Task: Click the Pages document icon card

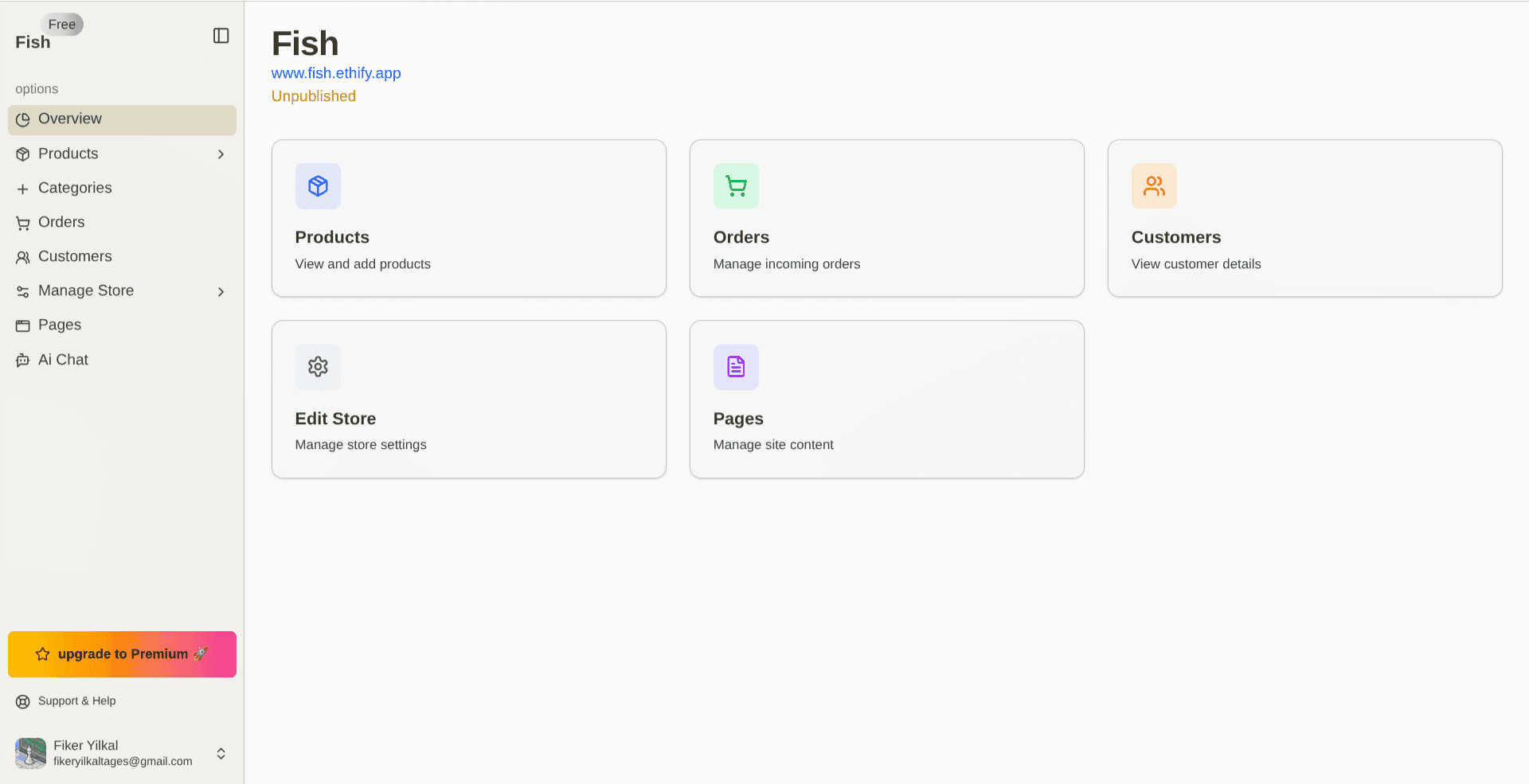Action: (735, 367)
